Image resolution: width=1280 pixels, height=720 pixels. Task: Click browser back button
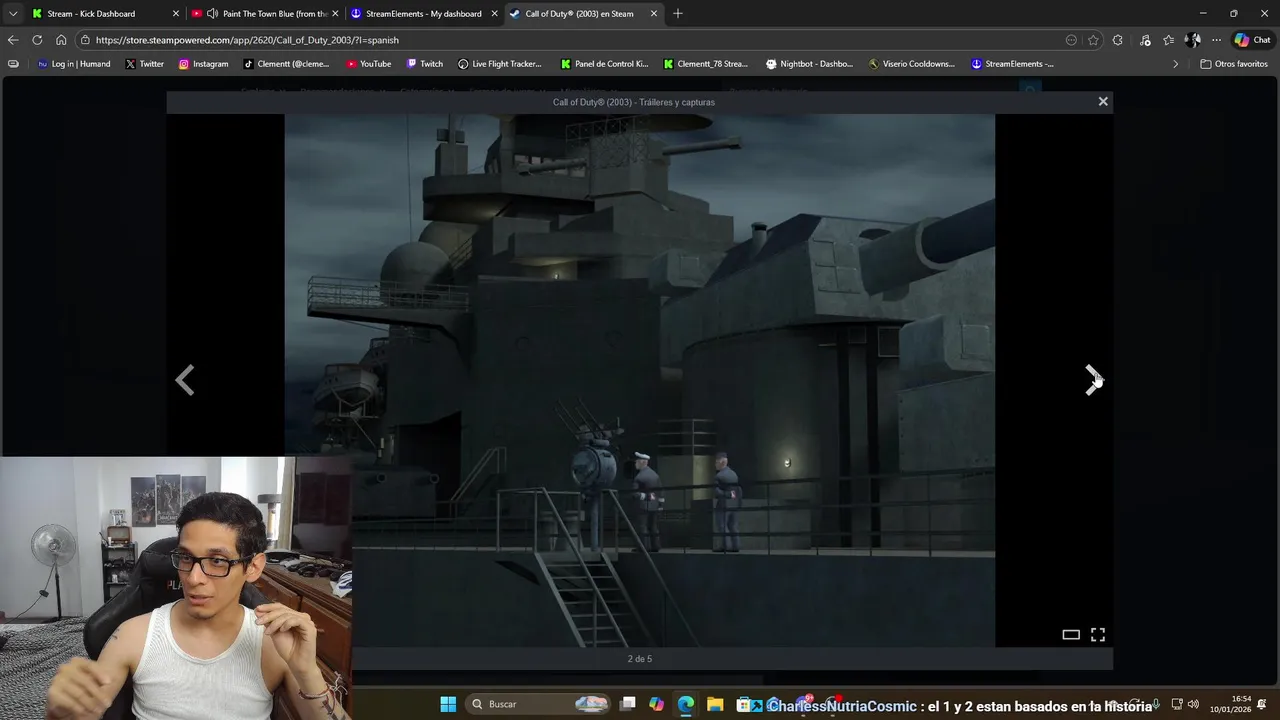click(13, 40)
